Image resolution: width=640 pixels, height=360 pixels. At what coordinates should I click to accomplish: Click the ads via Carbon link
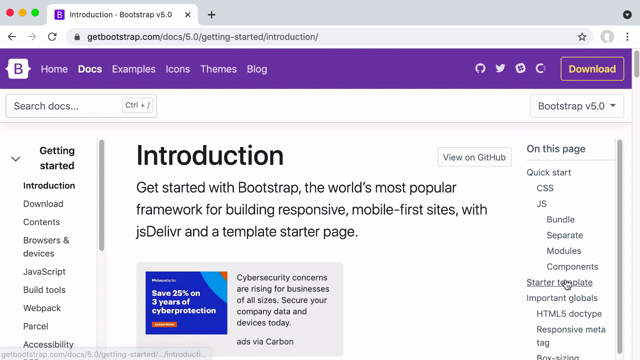(265, 342)
